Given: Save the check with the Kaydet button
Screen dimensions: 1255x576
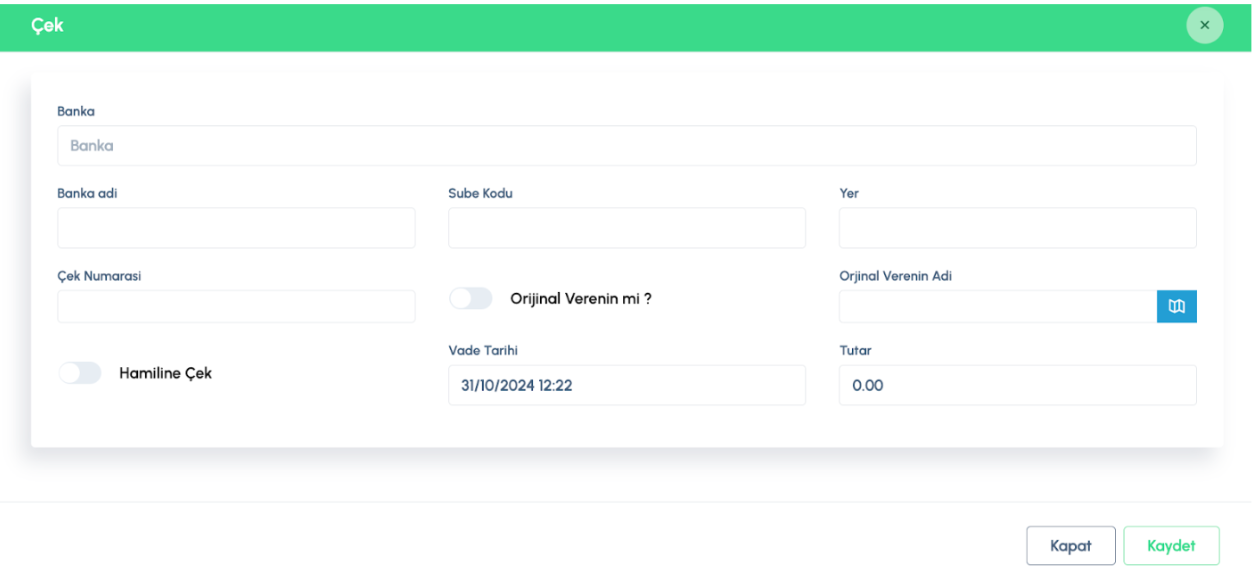Looking at the screenshot, I should point(1171,546).
